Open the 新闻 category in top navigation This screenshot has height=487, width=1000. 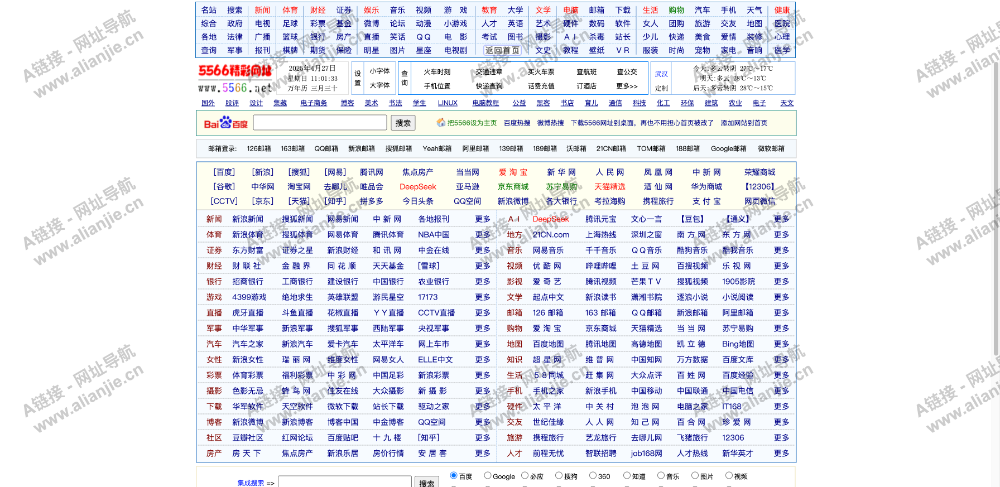tap(262, 10)
